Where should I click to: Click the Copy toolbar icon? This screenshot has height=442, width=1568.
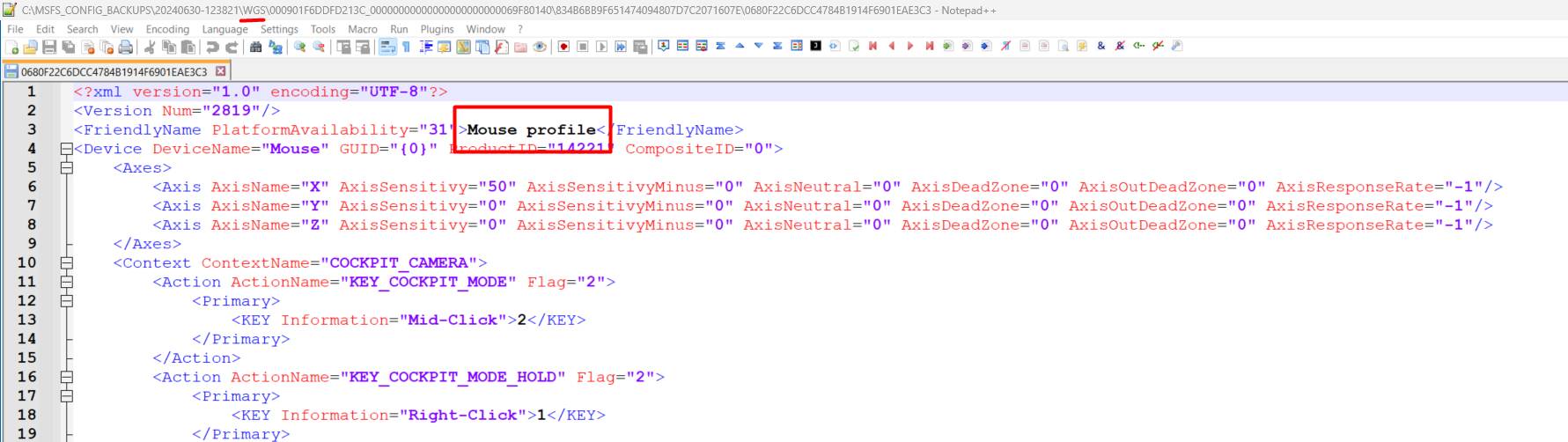(x=169, y=47)
